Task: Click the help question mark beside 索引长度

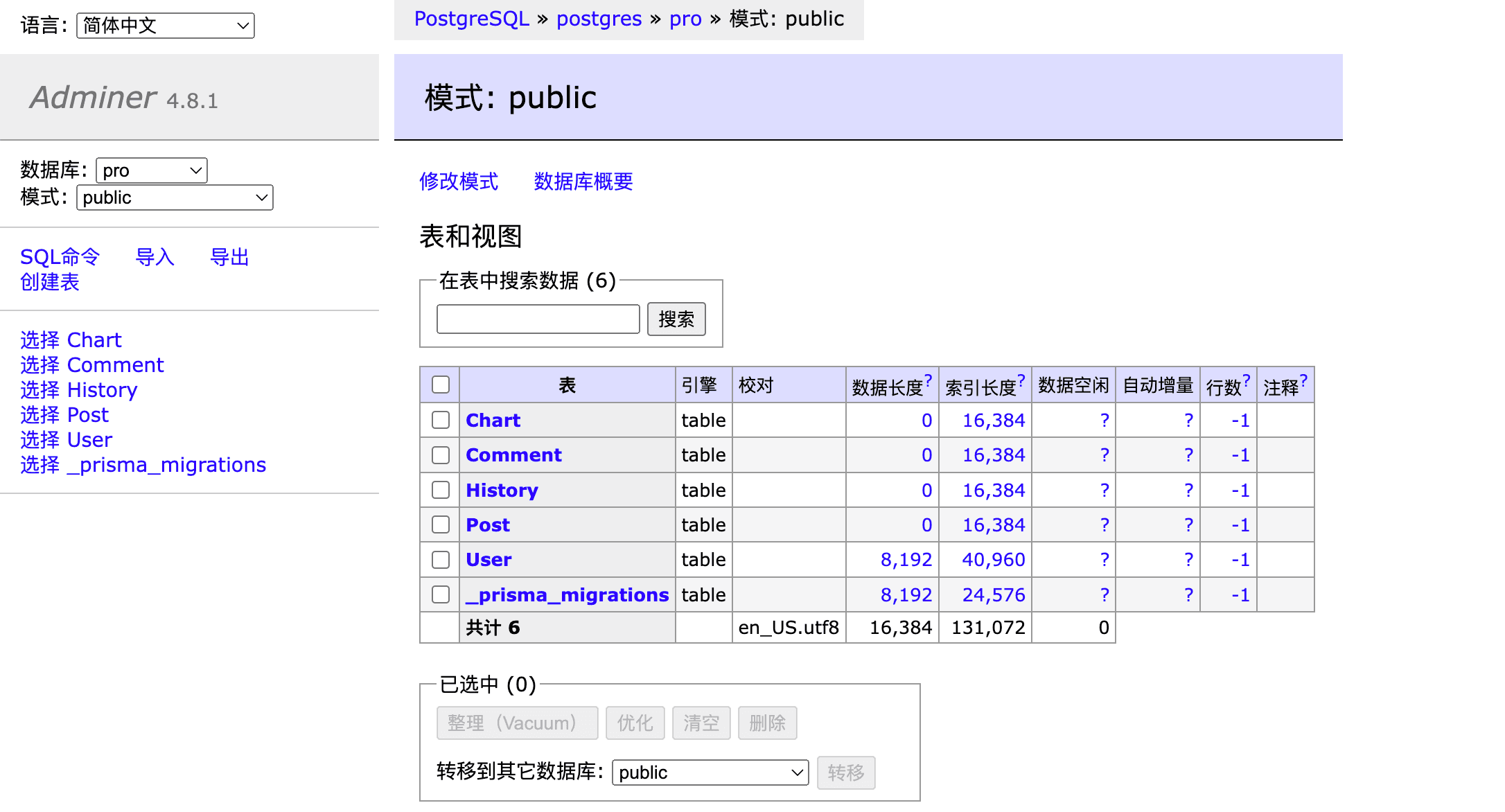Action: tap(1021, 379)
